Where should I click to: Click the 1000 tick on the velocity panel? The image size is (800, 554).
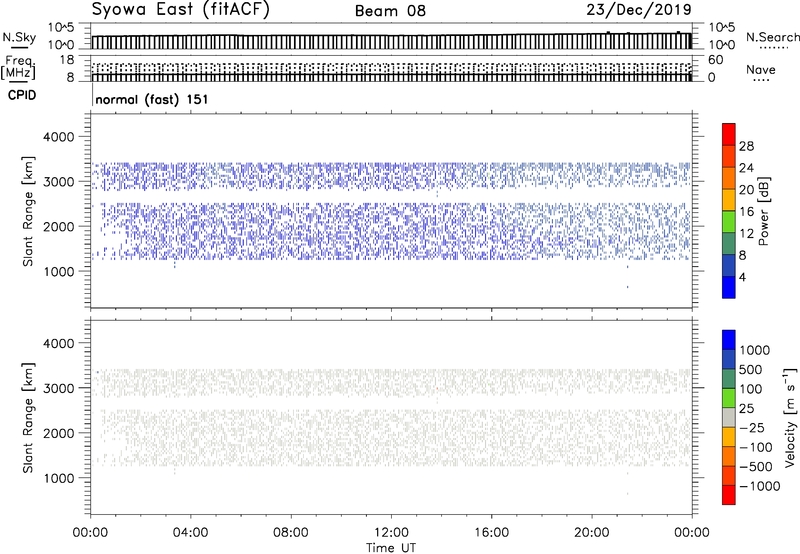[59, 478]
